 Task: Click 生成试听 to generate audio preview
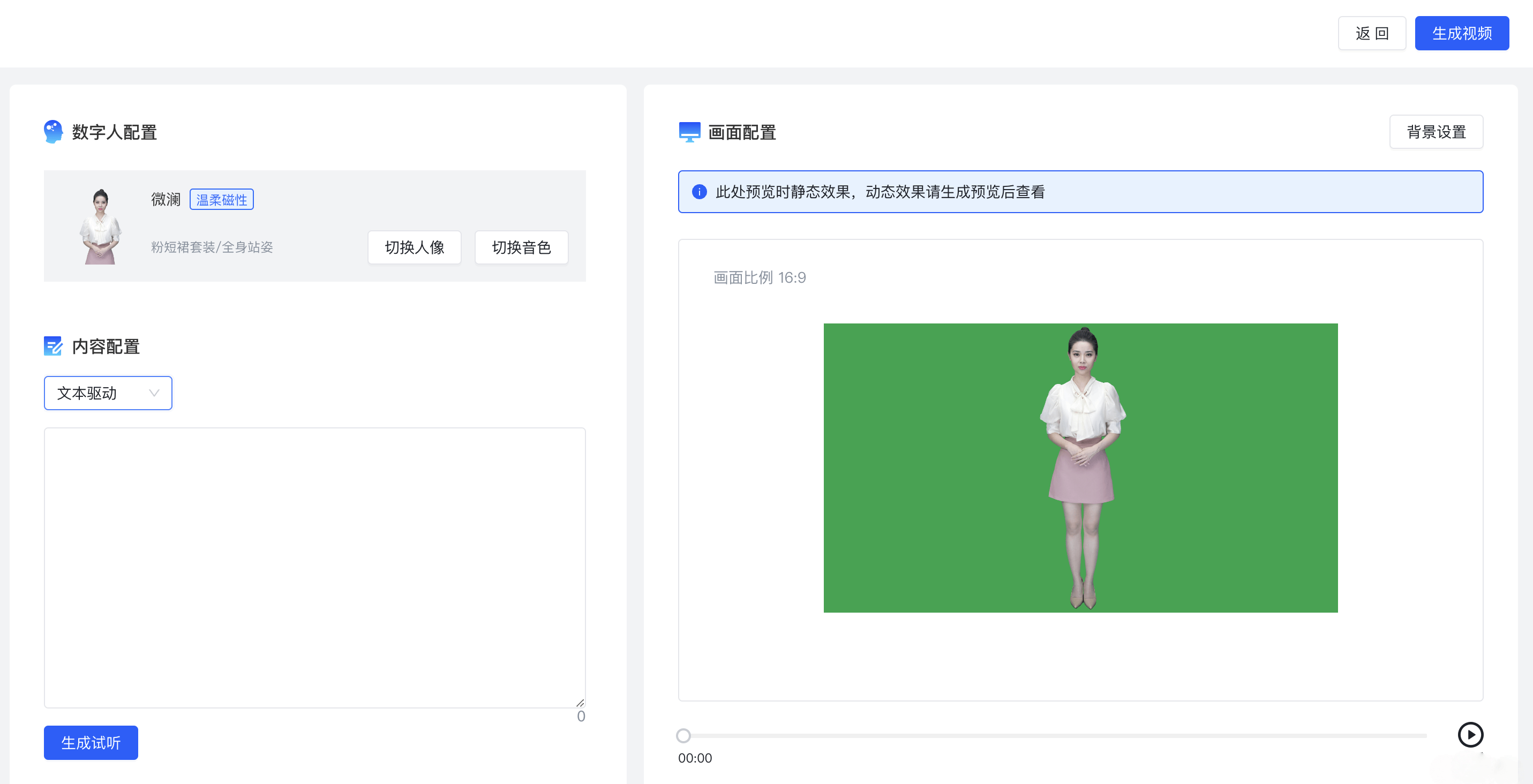pyautogui.click(x=91, y=742)
